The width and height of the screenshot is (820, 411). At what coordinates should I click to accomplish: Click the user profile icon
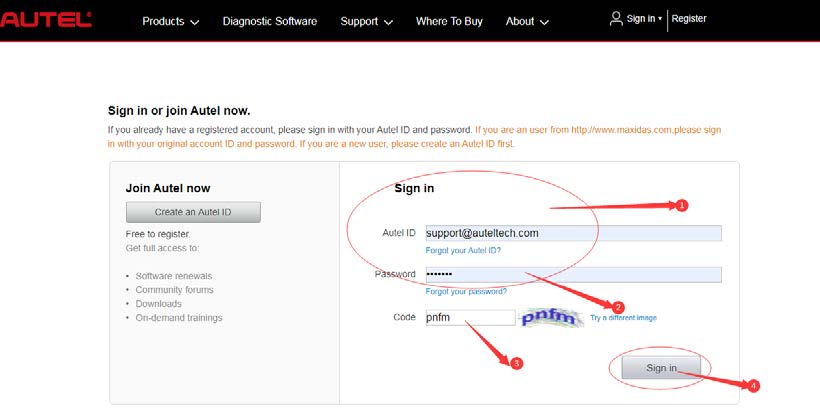pyautogui.click(x=616, y=19)
